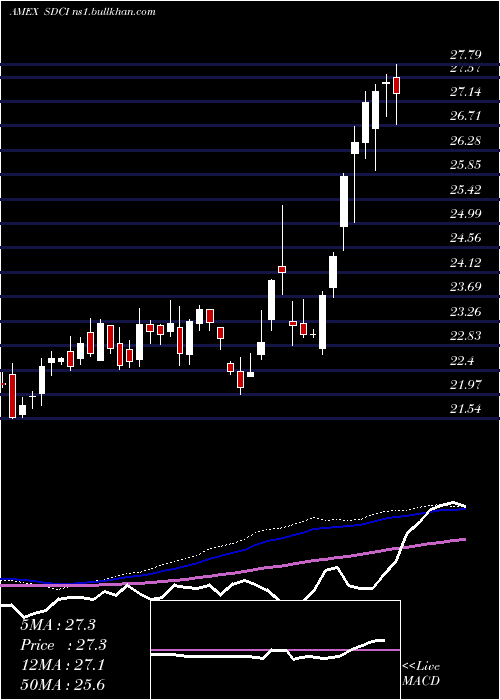Click the 5MA : 27.3 readout

click(x=58, y=625)
